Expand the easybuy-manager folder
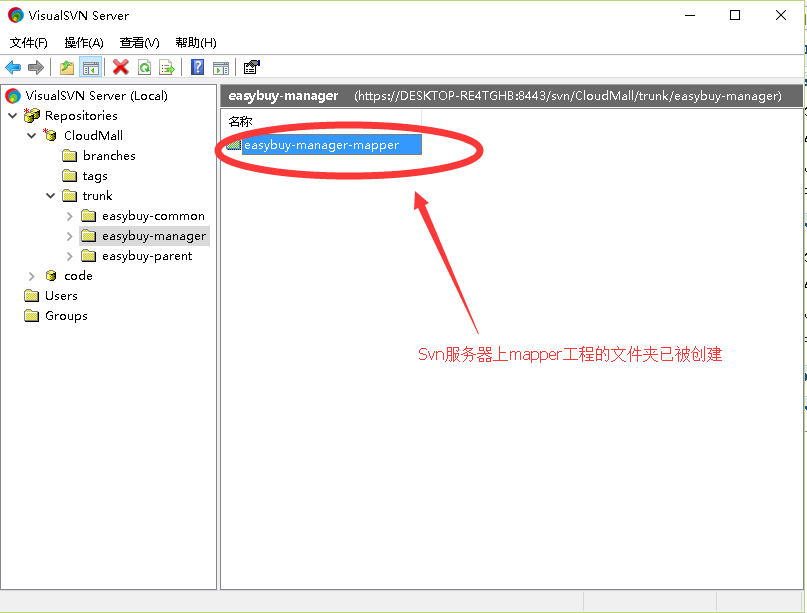This screenshot has width=807, height=613. 69,236
